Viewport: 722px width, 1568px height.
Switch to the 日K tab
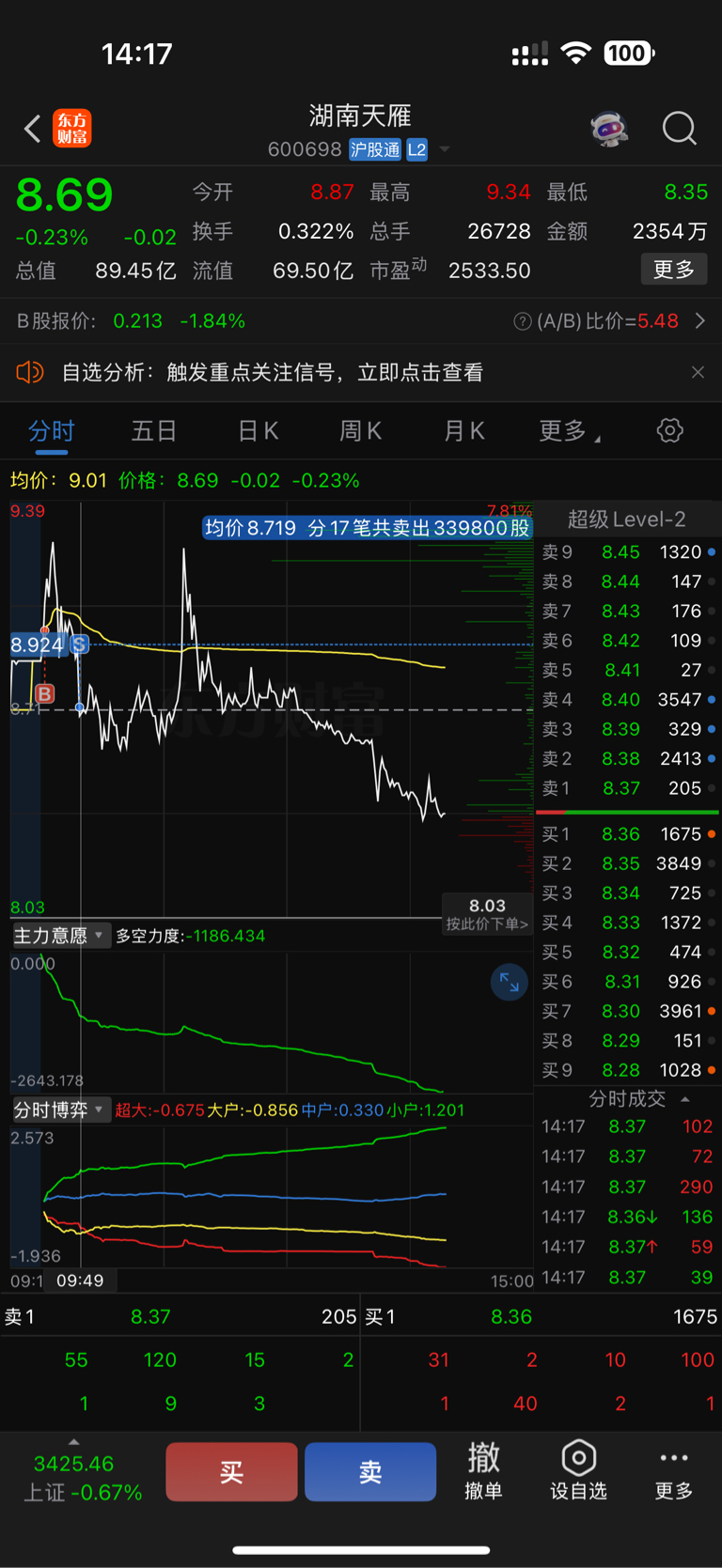258,431
